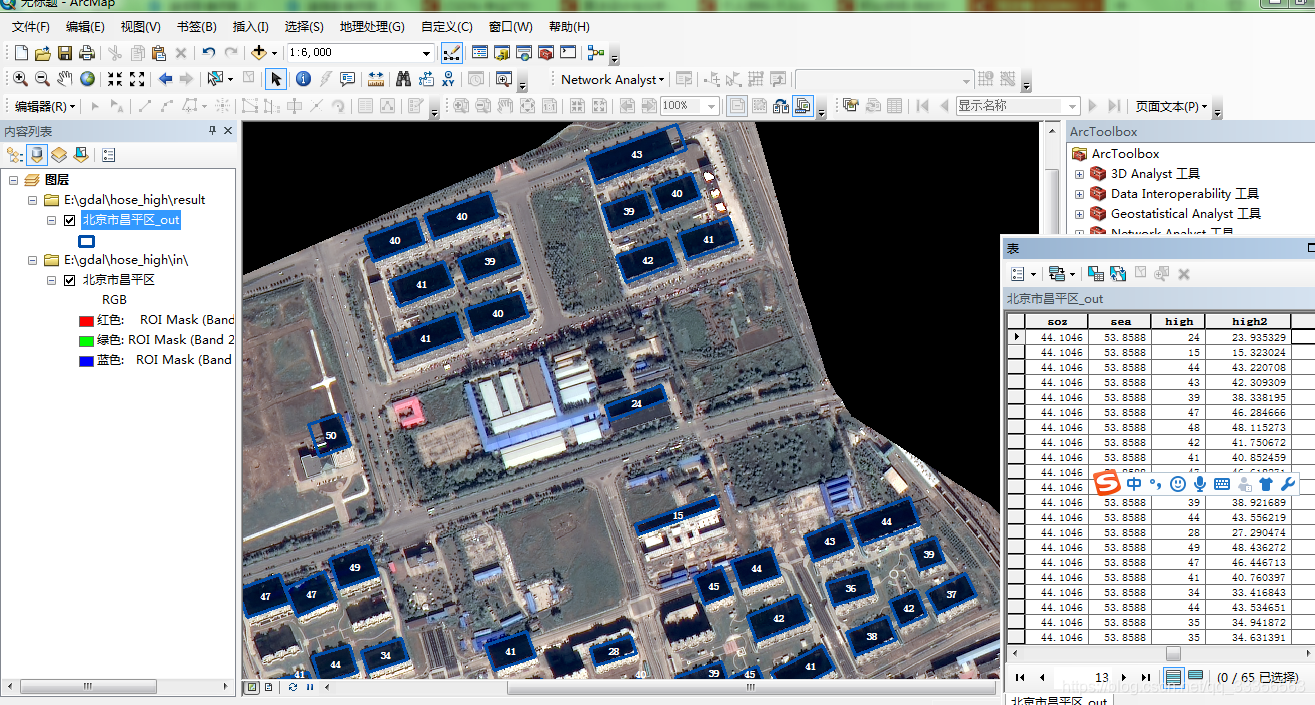Open Go To XY tool
The image size is (1315, 705).
[448, 79]
